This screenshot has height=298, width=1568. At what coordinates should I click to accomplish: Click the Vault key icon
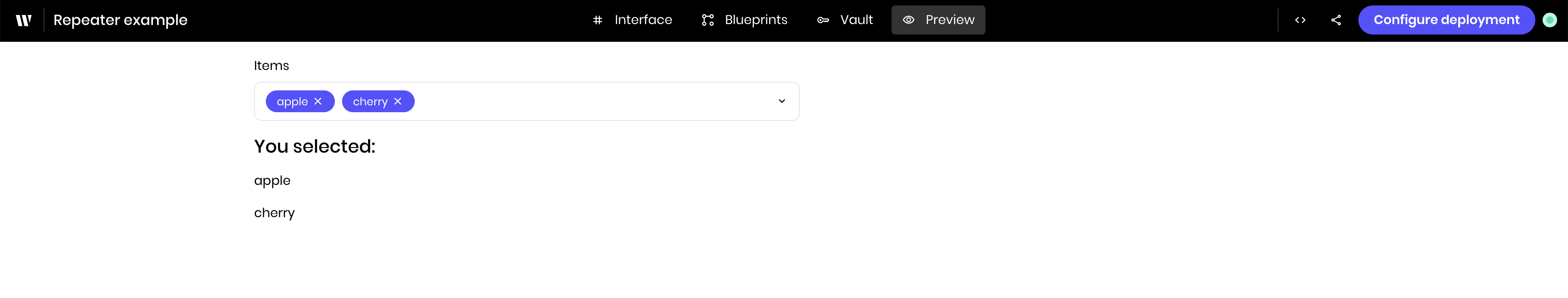pyautogui.click(x=823, y=20)
